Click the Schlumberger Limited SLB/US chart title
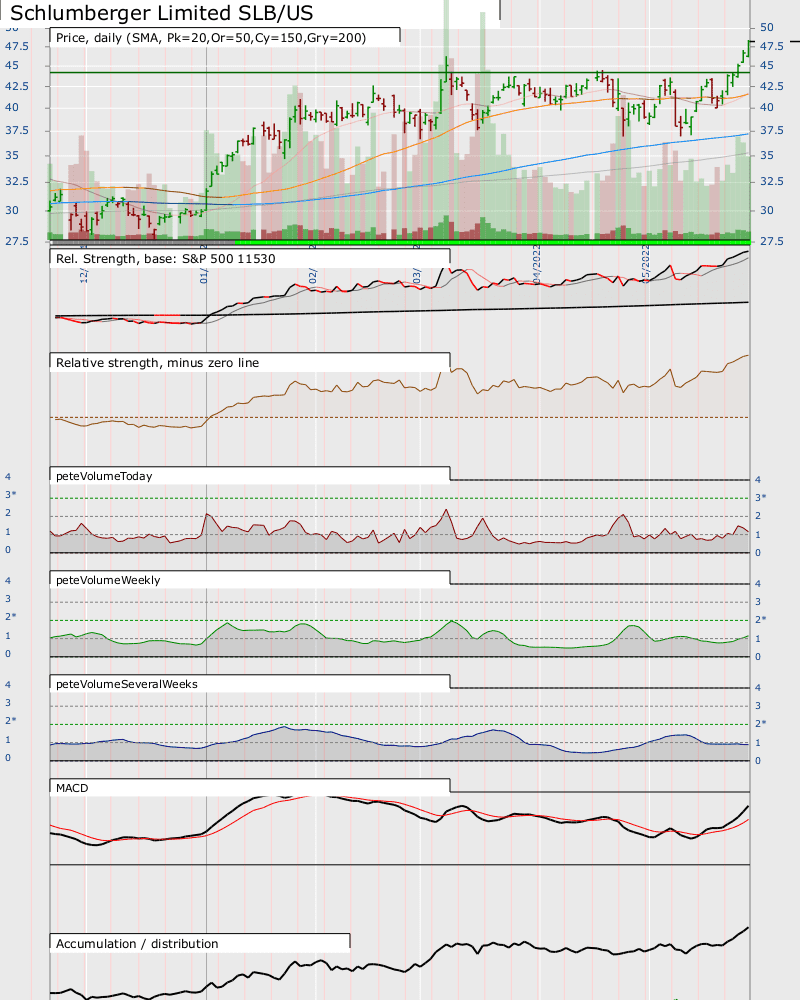Image resolution: width=800 pixels, height=1000 pixels. click(x=162, y=13)
